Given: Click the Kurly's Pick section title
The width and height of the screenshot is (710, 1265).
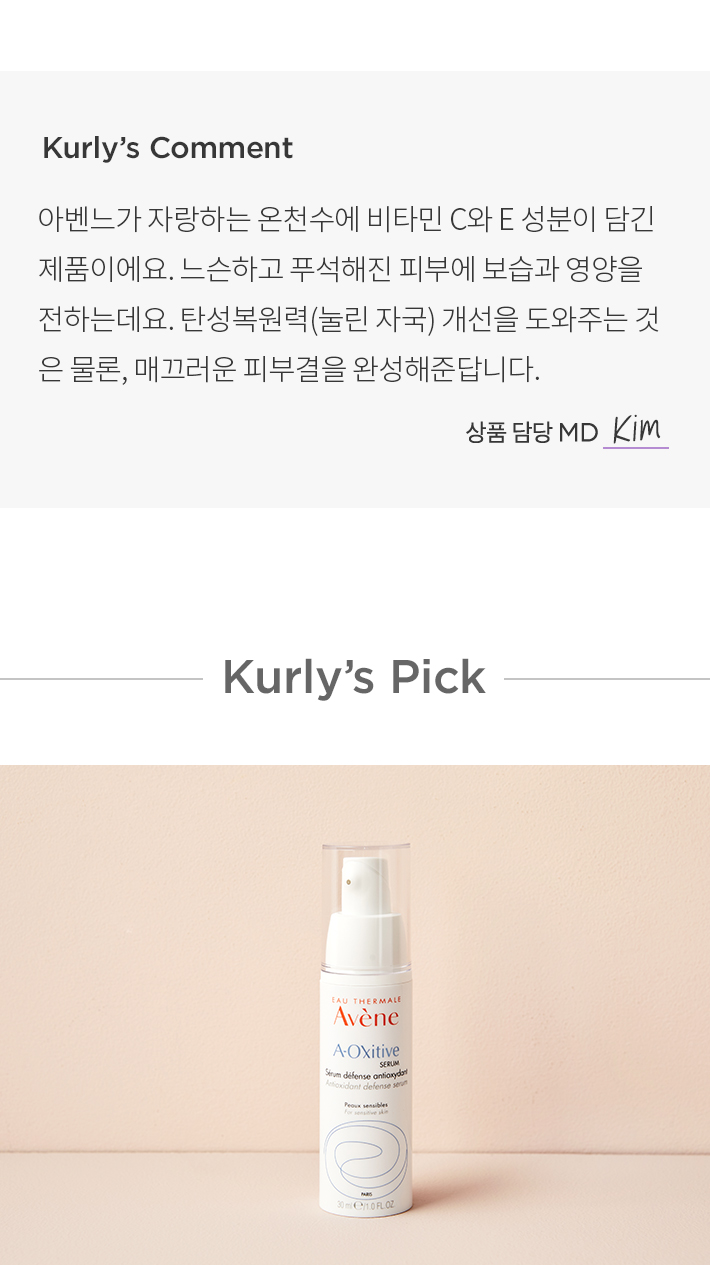Looking at the screenshot, I should [x=353, y=677].
